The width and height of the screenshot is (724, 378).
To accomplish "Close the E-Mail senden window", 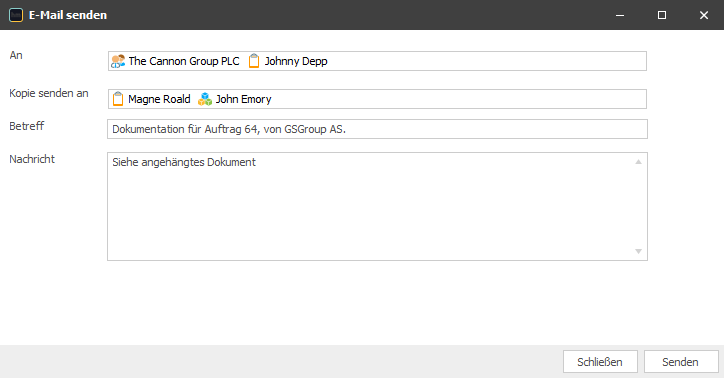I will pos(704,15).
